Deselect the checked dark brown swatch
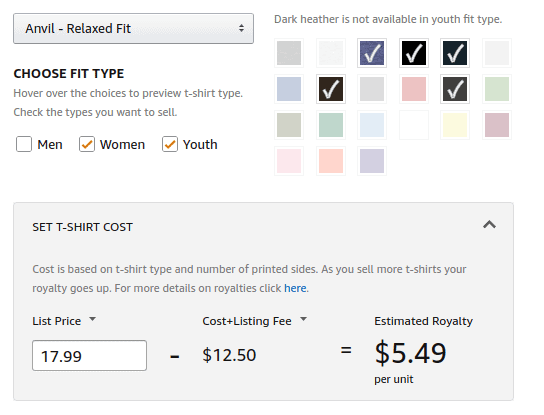The width and height of the screenshot is (544, 415). click(331, 89)
